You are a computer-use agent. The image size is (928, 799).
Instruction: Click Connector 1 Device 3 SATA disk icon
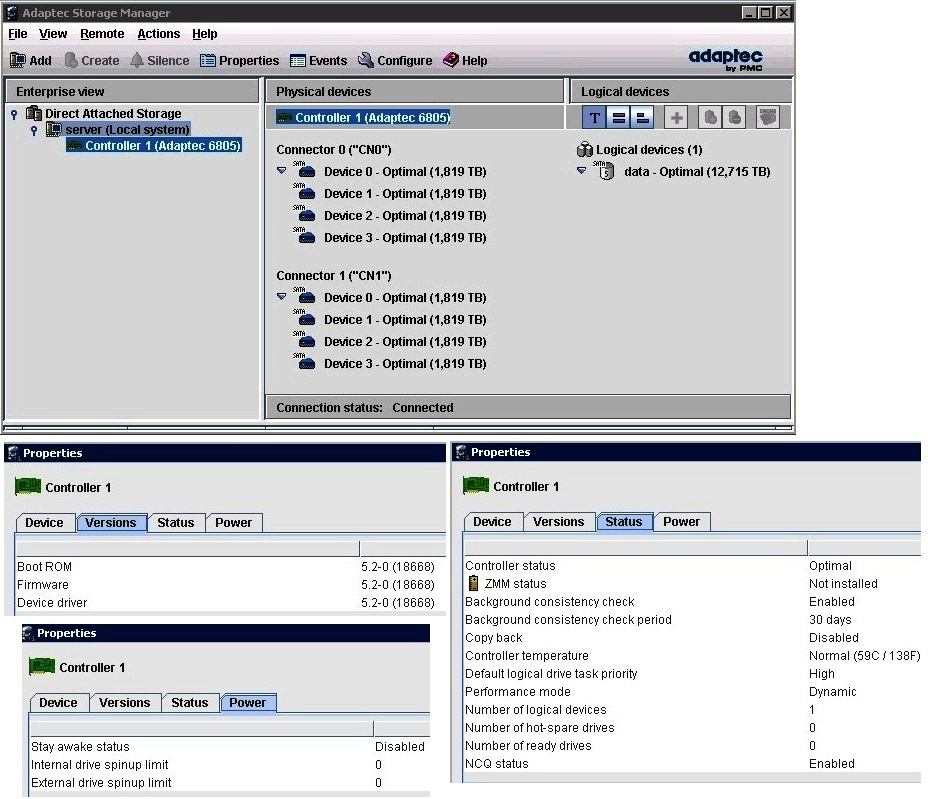(x=305, y=362)
